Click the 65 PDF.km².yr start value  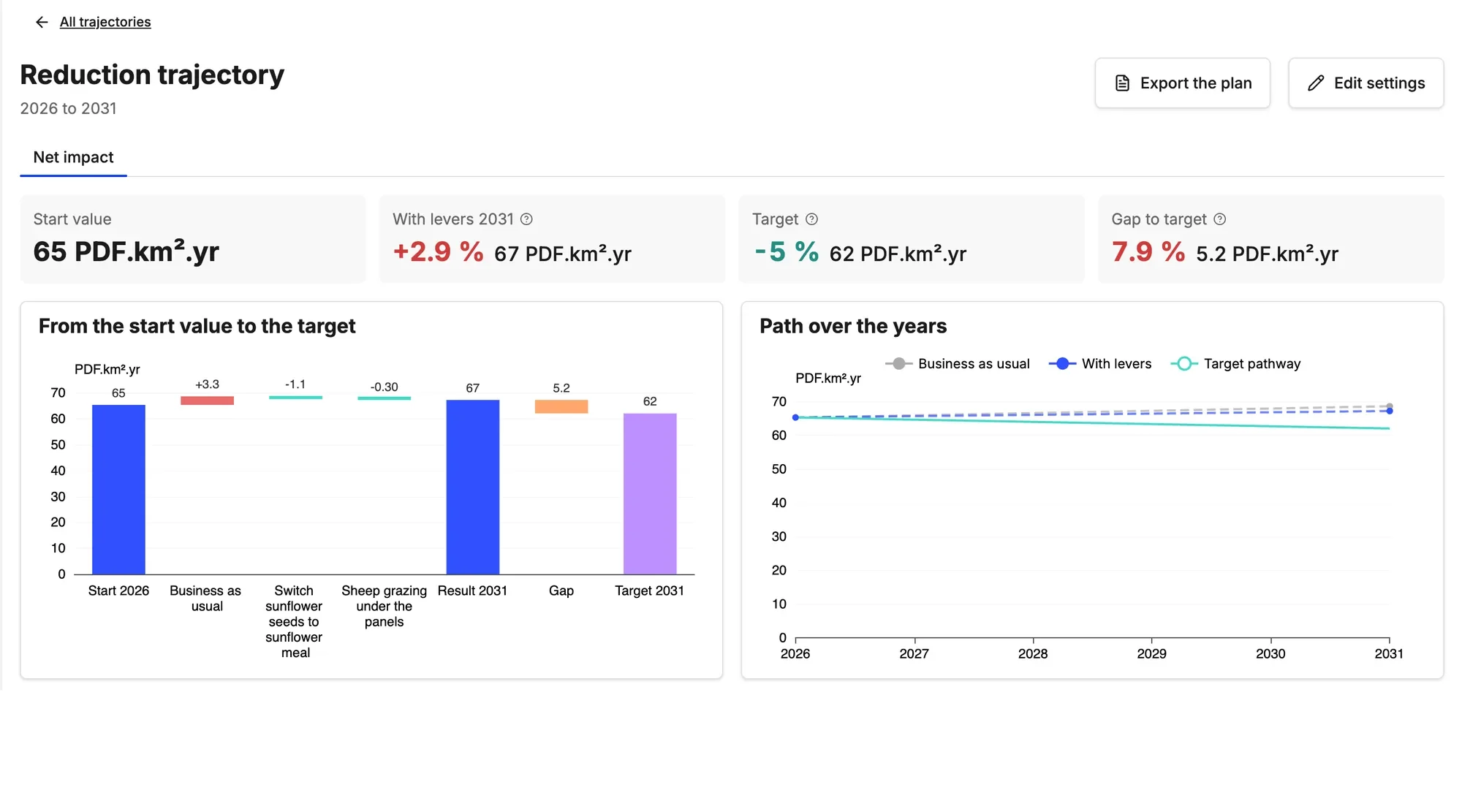click(x=126, y=251)
